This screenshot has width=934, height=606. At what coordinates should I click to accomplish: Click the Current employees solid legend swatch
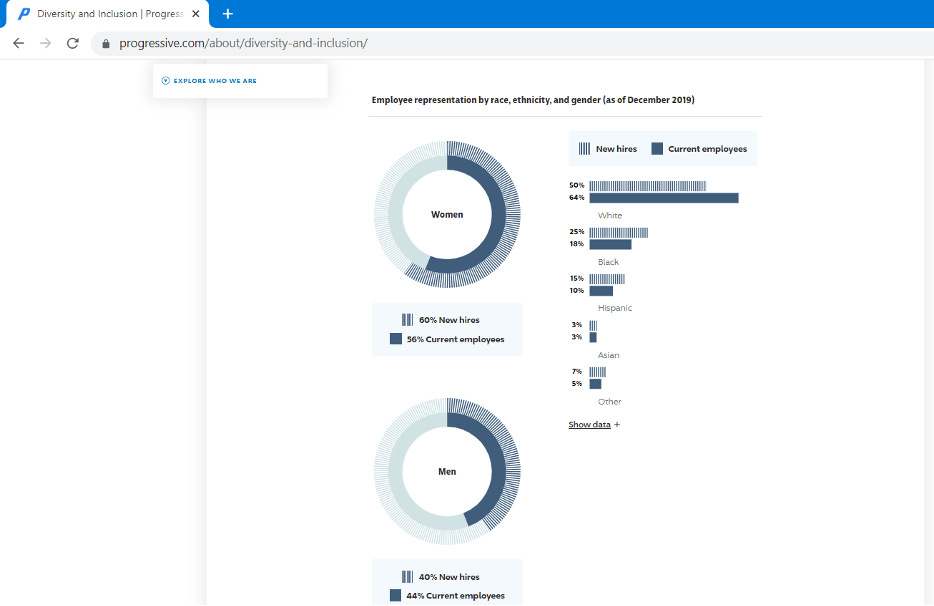(657, 148)
